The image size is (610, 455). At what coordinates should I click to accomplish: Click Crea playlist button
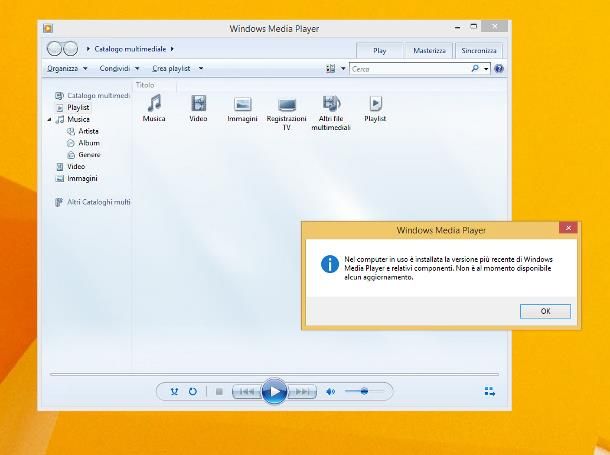pyautogui.click(x=171, y=68)
